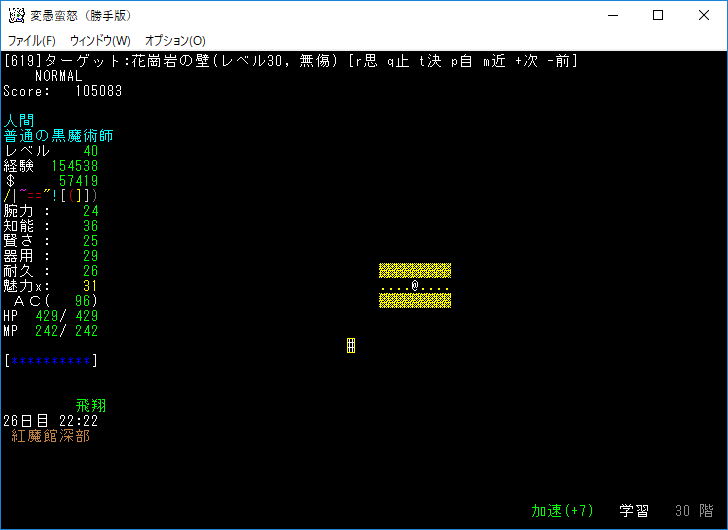Image resolution: width=728 pixels, height=530 pixels.
Task: Click the blue asterisk health bar
Action: click(x=51, y=361)
